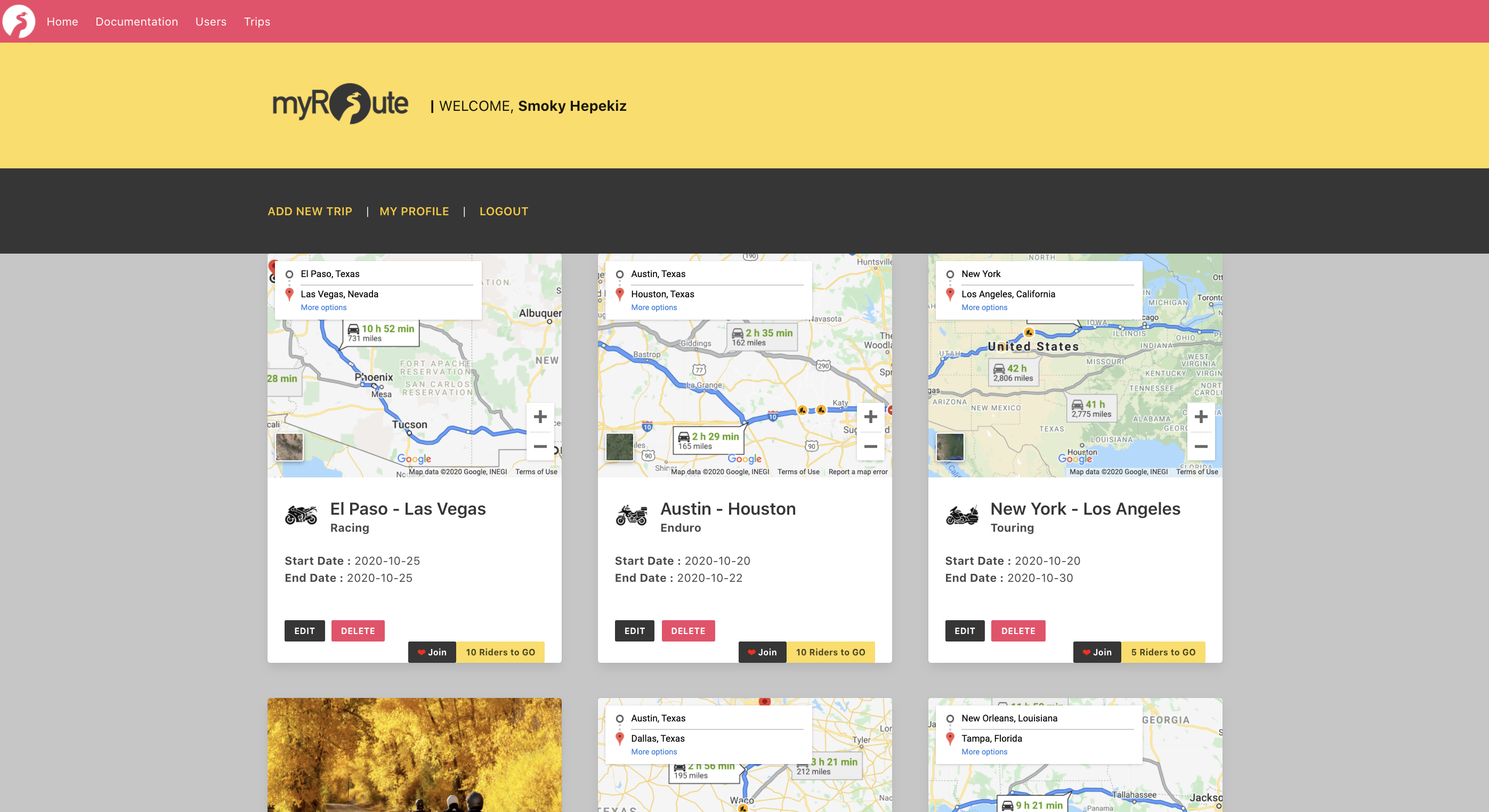The width and height of the screenshot is (1489, 812).
Task: Zoom out on El Paso map
Action: 540,446
